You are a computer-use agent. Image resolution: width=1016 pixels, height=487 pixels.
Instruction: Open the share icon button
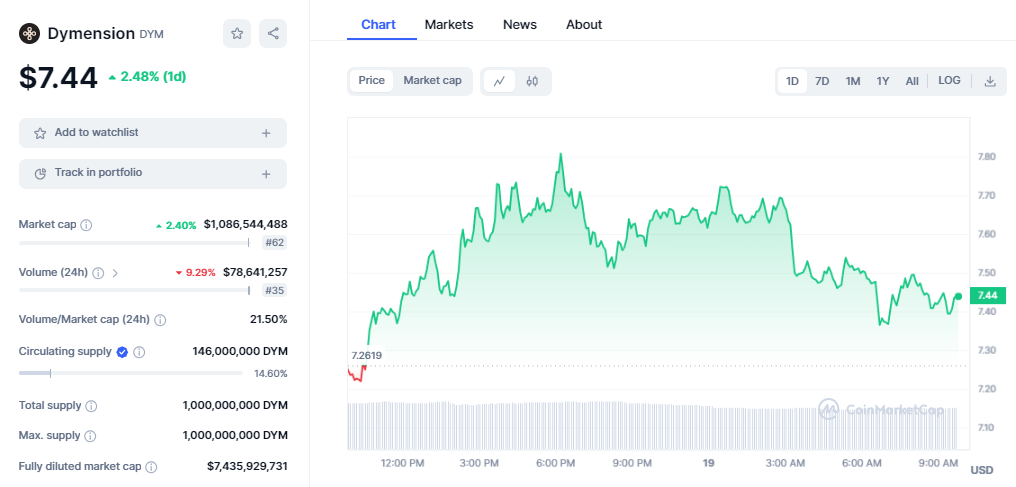[x=273, y=34]
